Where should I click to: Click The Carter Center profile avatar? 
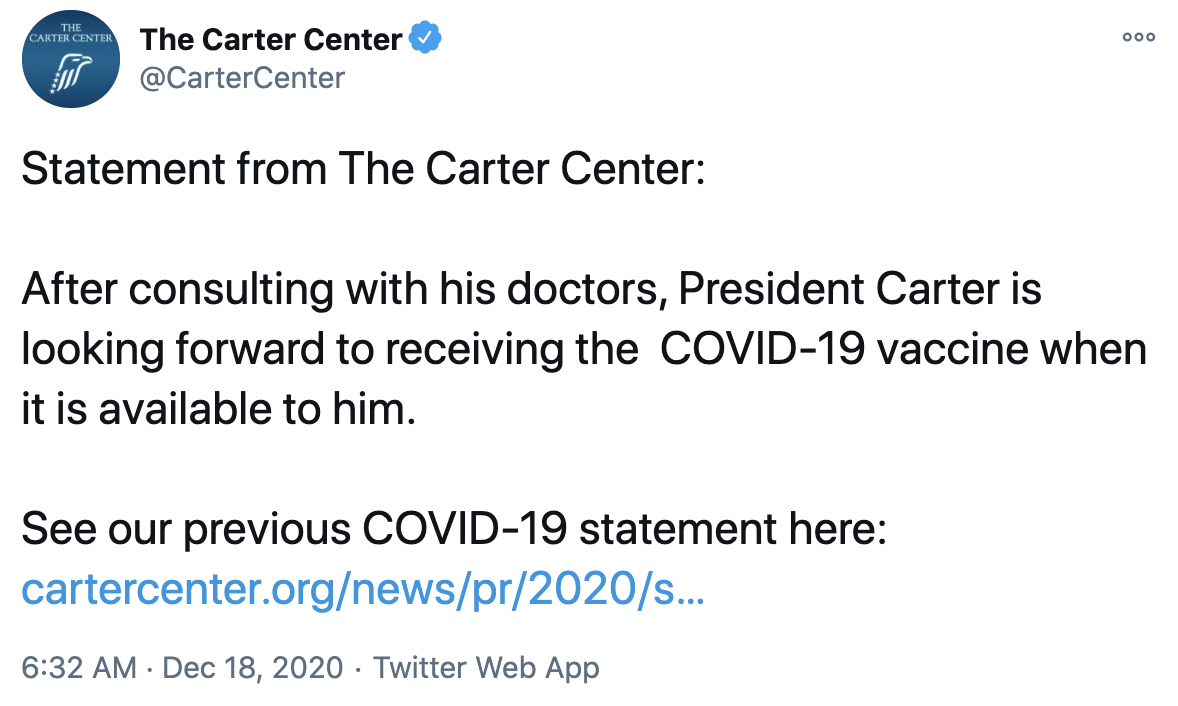(71, 58)
